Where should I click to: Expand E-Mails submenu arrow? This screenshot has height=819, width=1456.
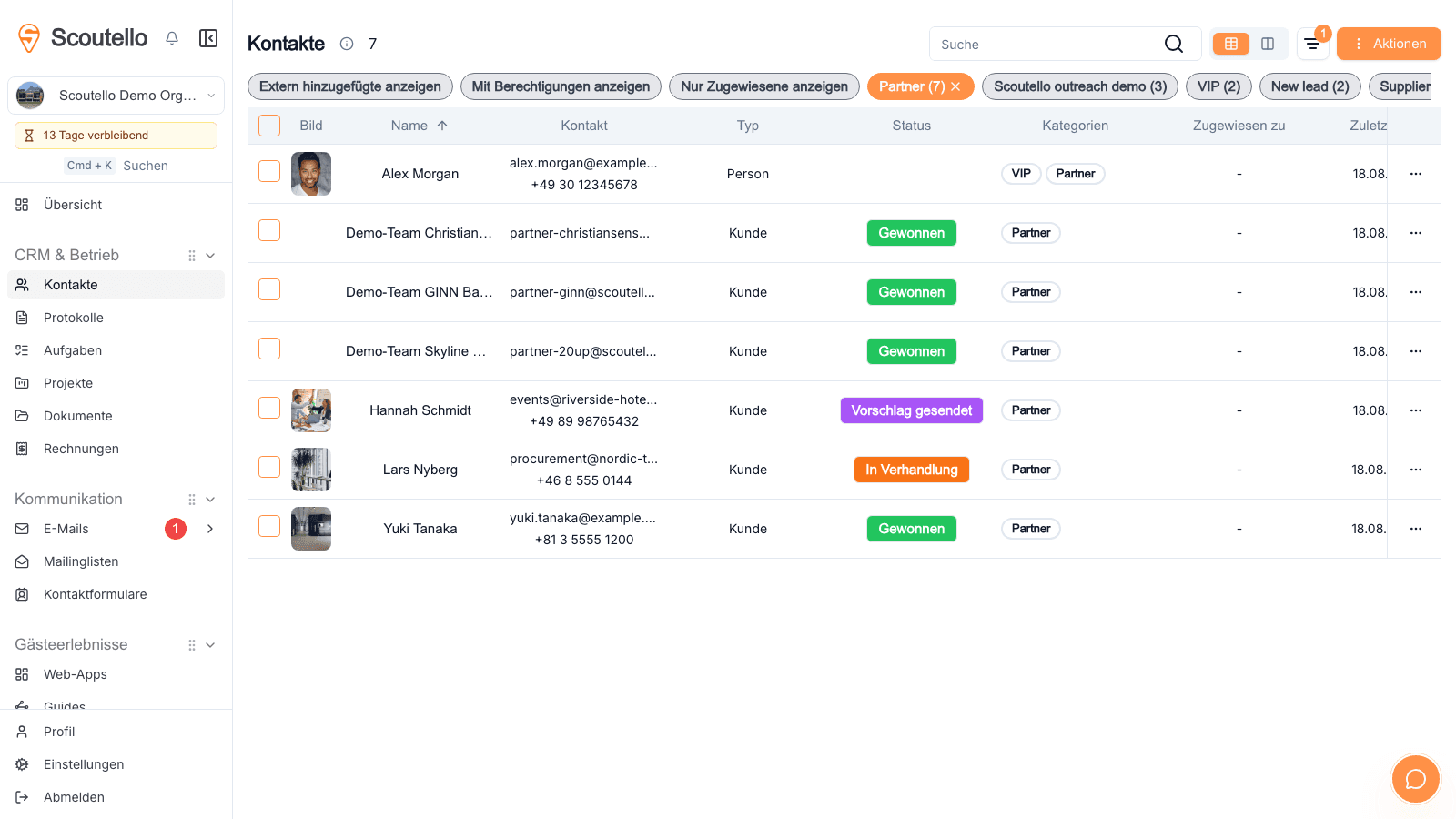[x=210, y=529]
